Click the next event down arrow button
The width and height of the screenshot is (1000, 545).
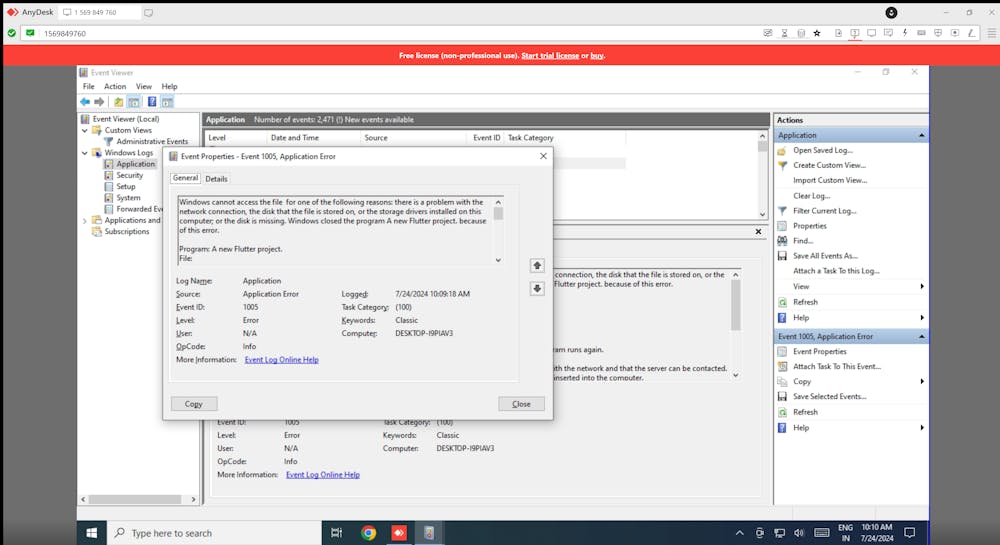537,288
